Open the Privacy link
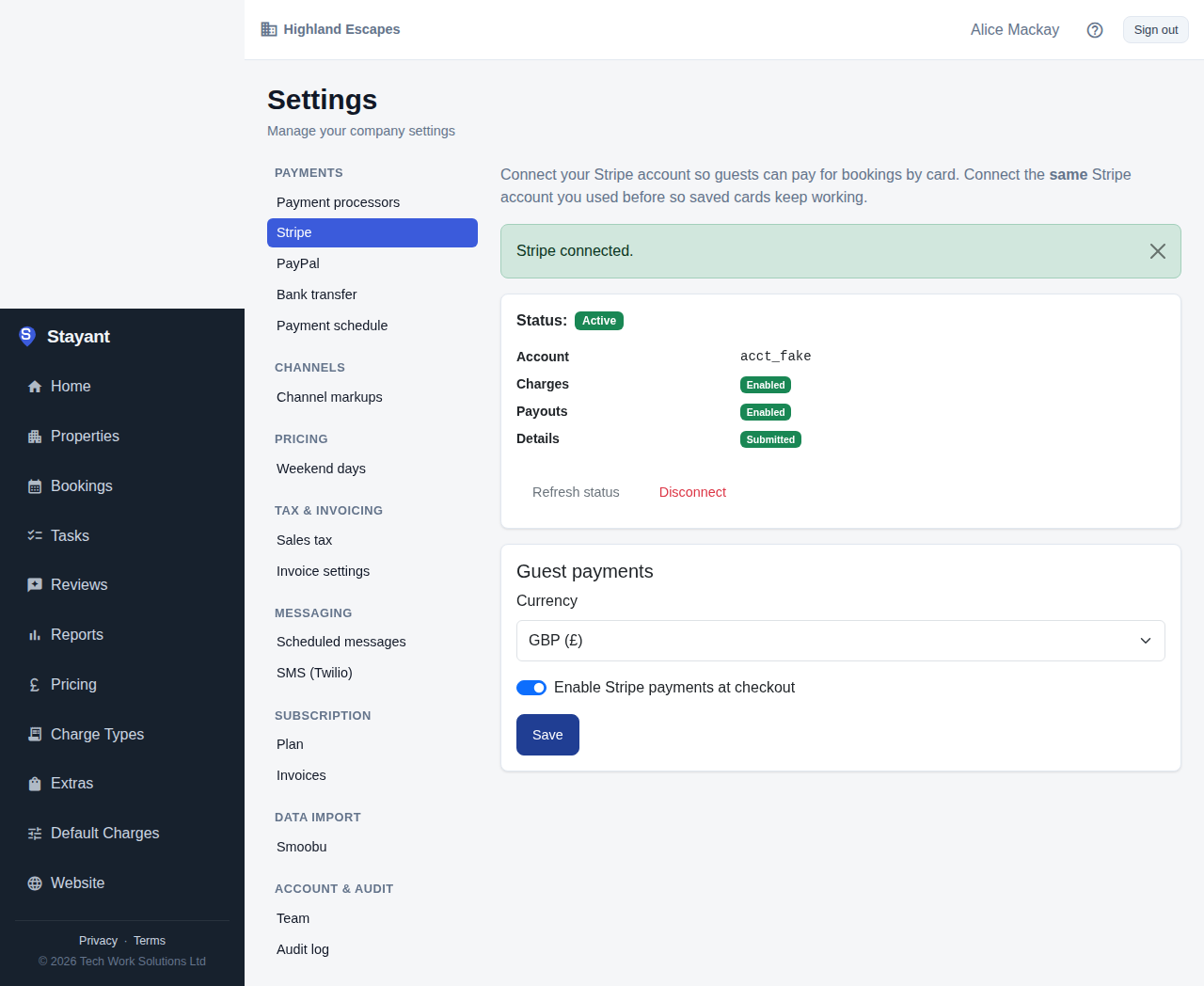The height and width of the screenshot is (986, 1204). (x=98, y=941)
